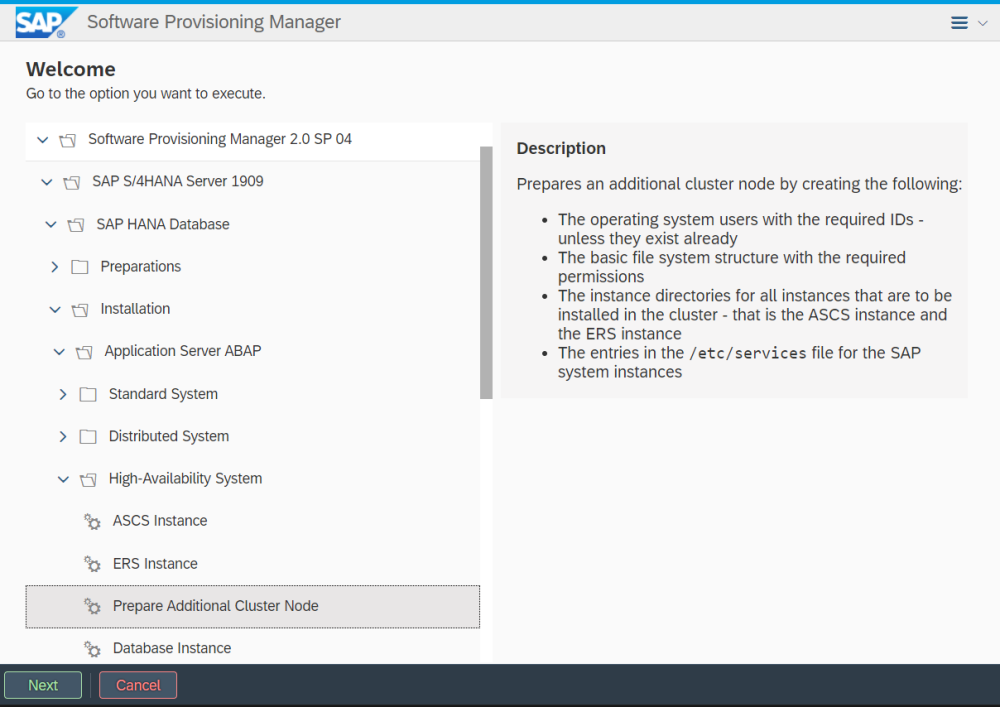
Task: Click the tree panel vertical scrollbar
Action: 486,272
